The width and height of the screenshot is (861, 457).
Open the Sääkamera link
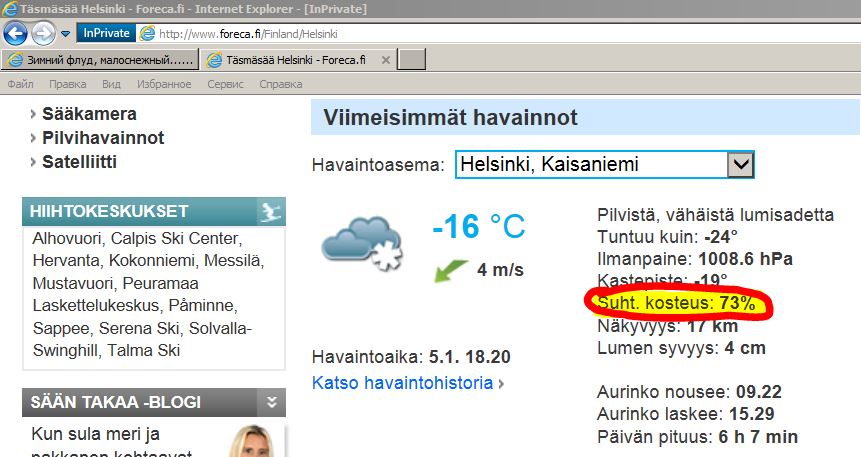pyautogui.click(x=89, y=114)
